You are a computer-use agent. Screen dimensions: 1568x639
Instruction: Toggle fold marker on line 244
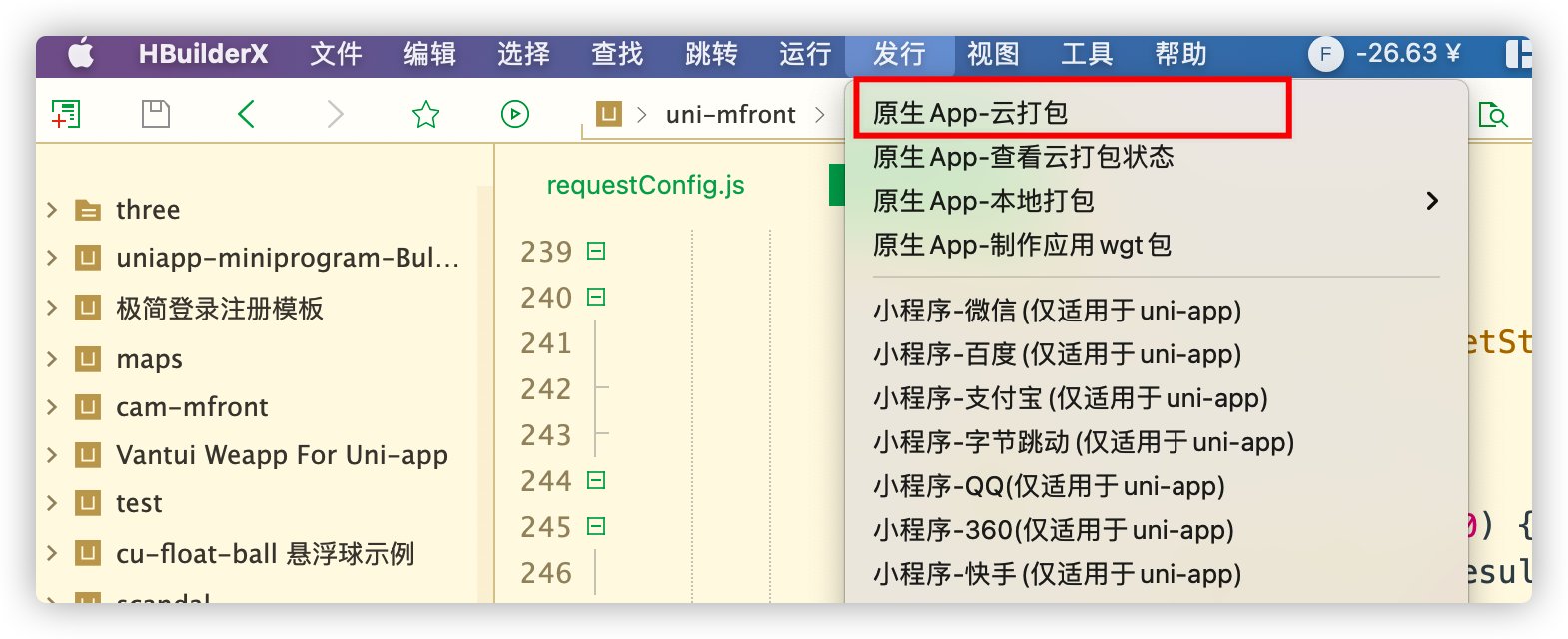[x=596, y=480]
